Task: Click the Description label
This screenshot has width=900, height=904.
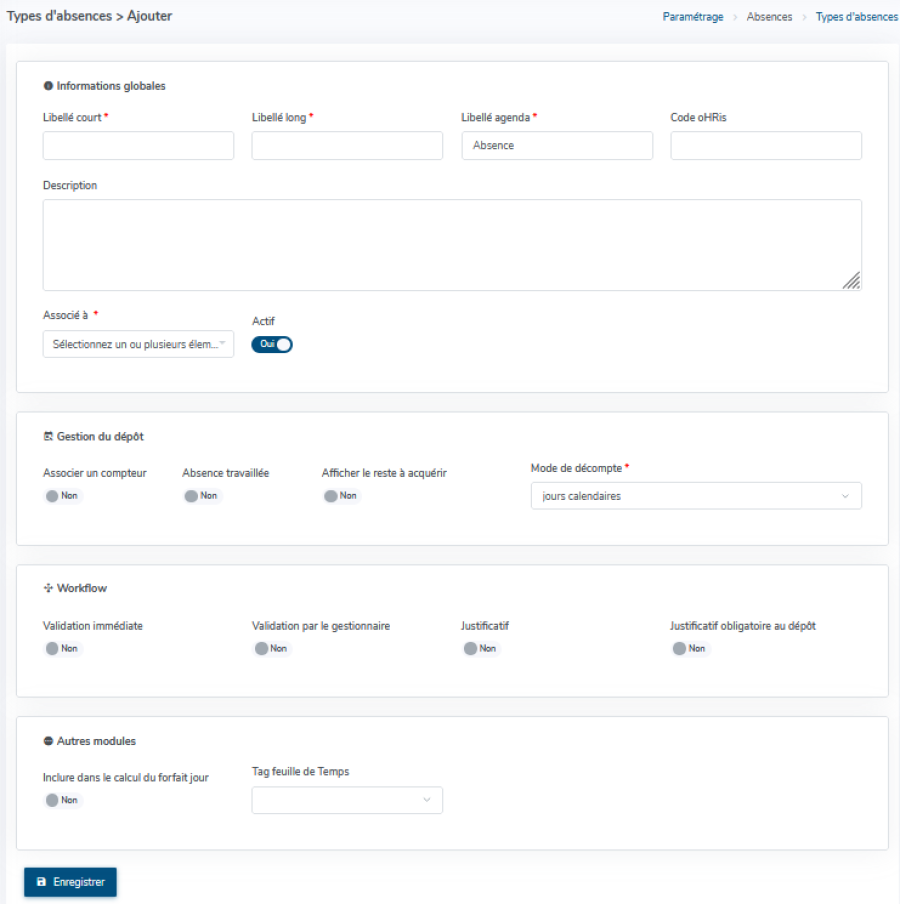Action: tap(70, 186)
